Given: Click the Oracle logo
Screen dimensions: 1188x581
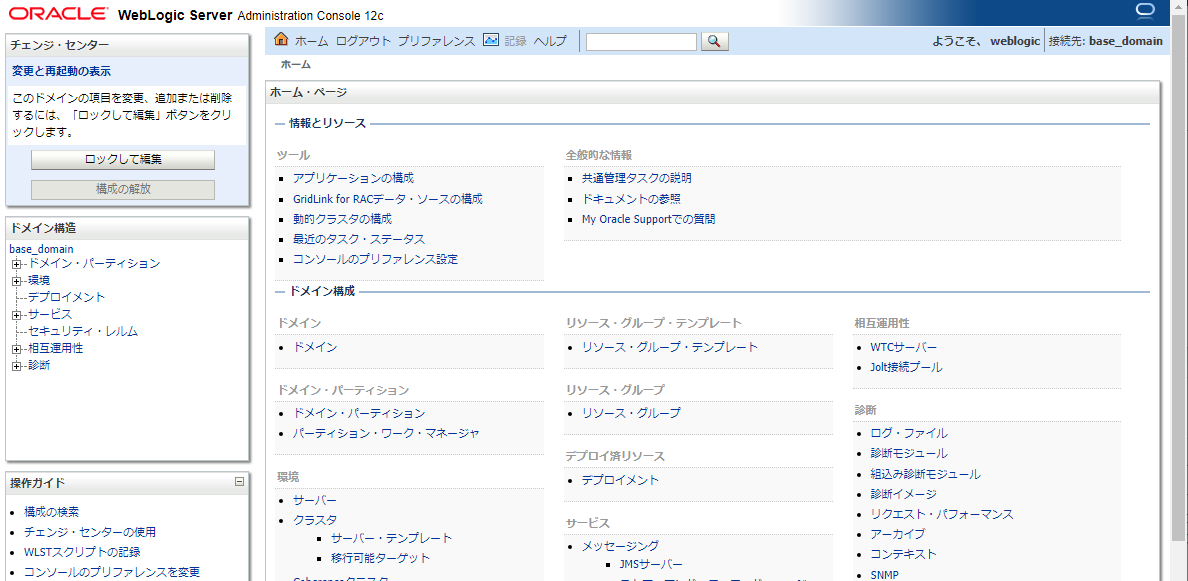Looking at the screenshot, I should (55, 14).
